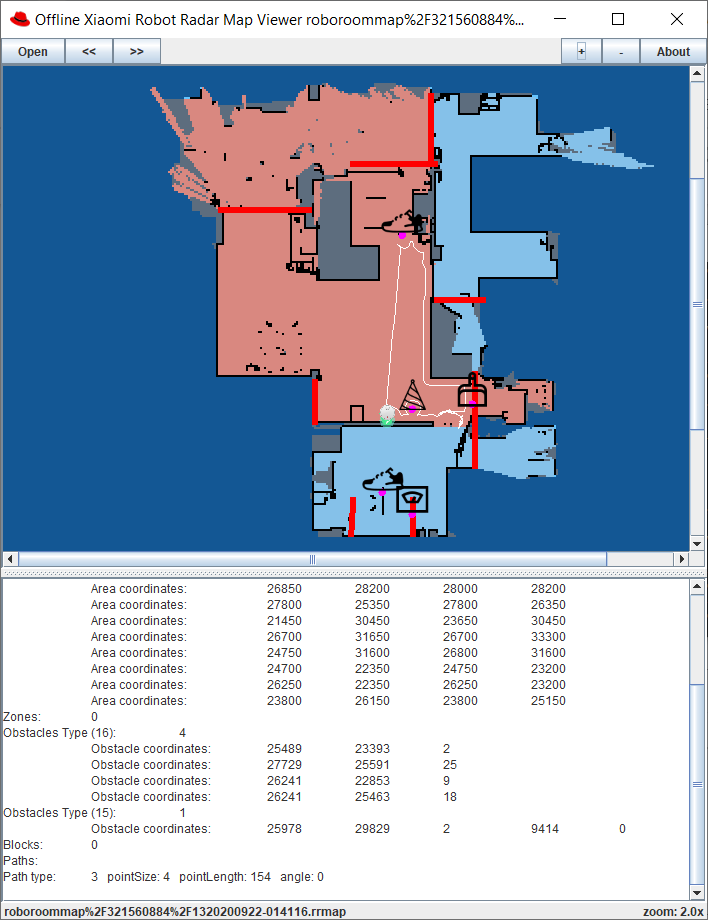Click map view vertical scrollbar down arrow

697,544
